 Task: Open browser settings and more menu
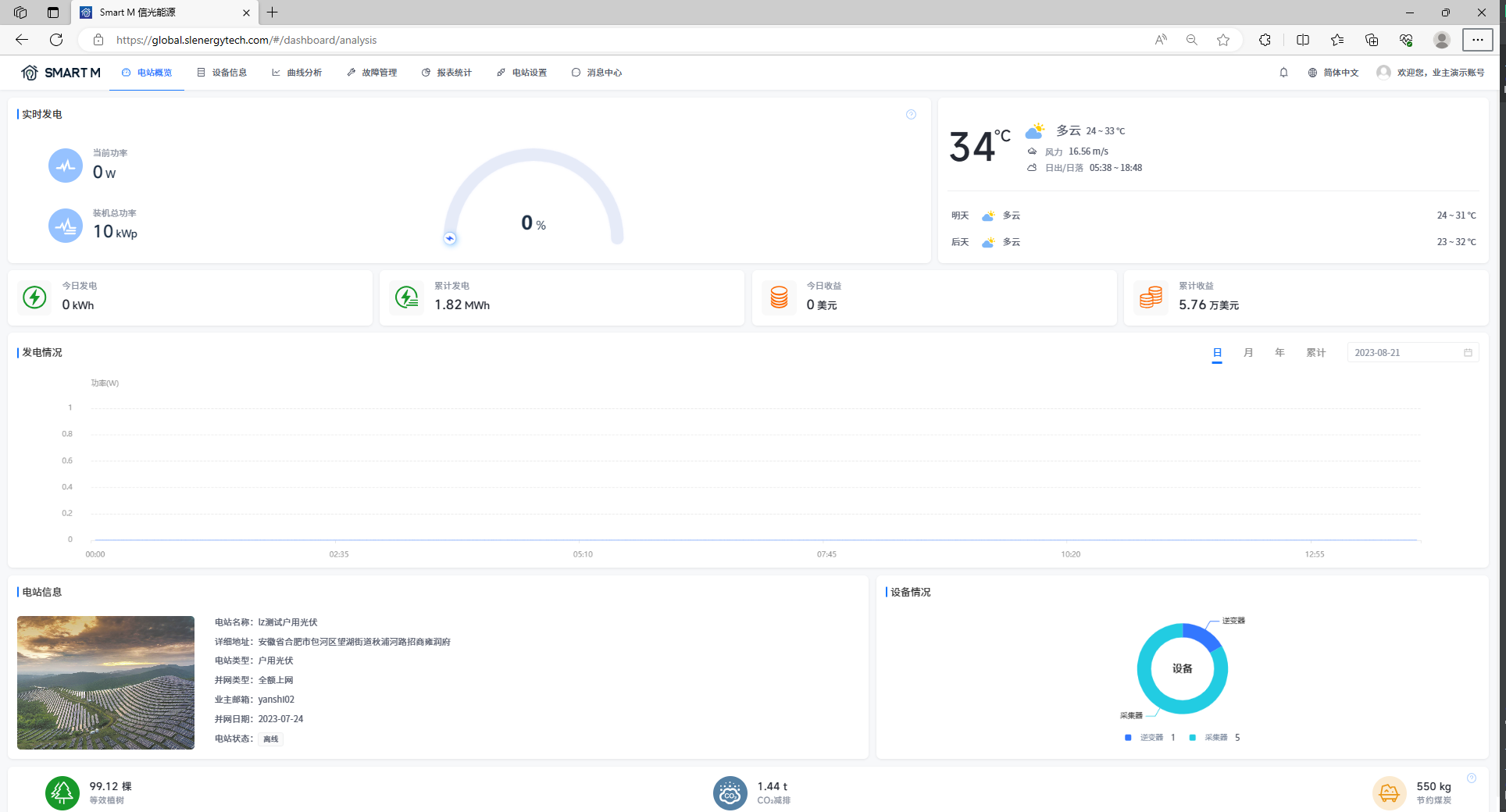pos(1477,40)
